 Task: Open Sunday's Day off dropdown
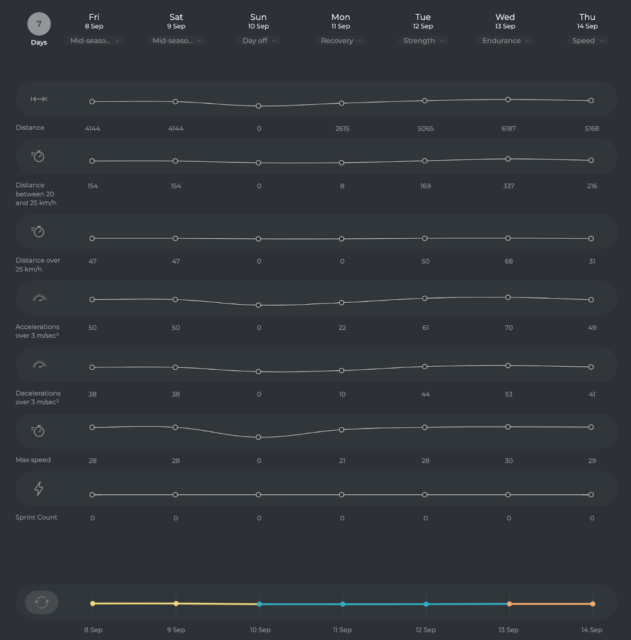[x=258, y=41]
